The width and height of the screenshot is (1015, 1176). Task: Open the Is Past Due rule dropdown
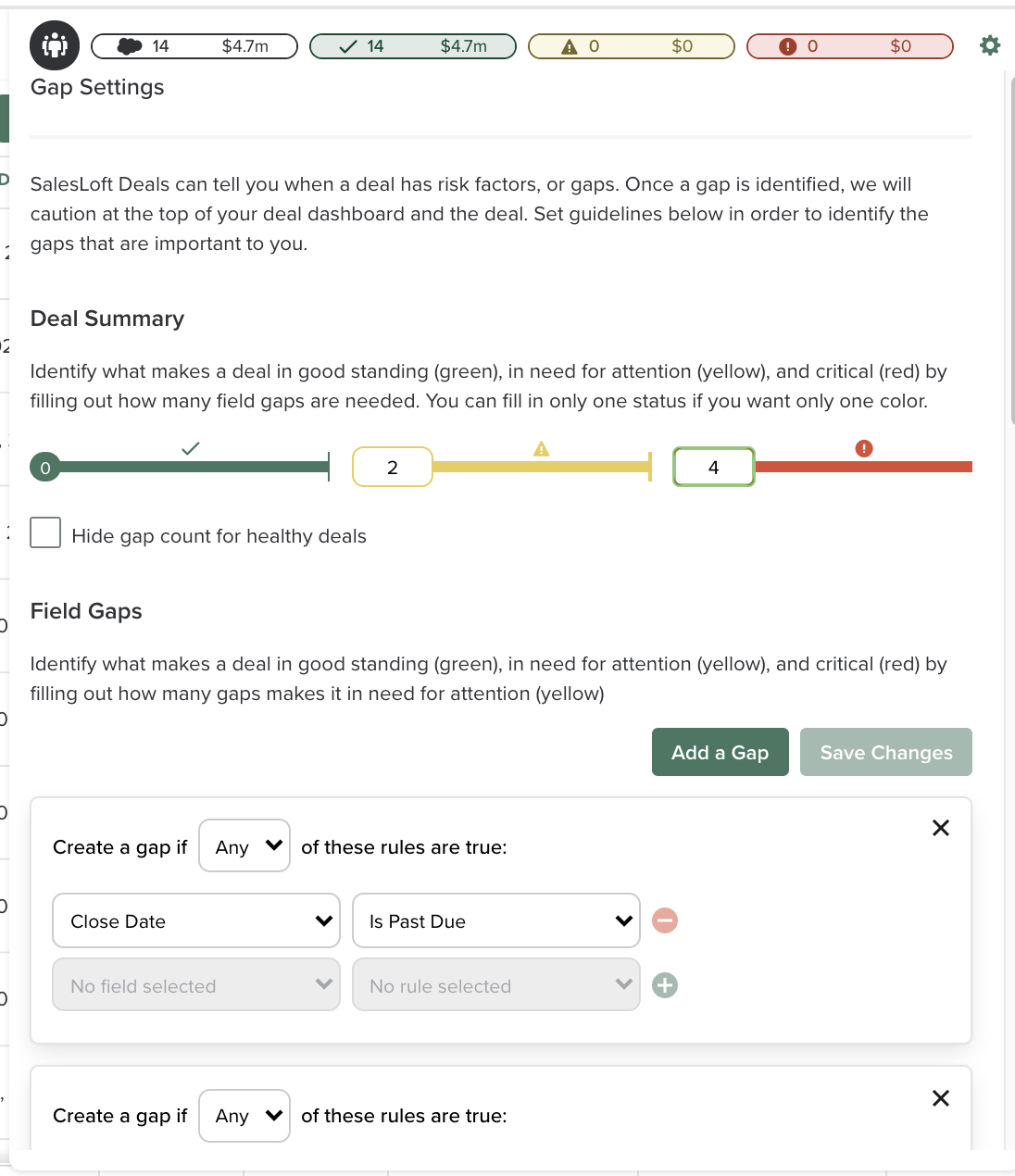(x=495, y=920)
